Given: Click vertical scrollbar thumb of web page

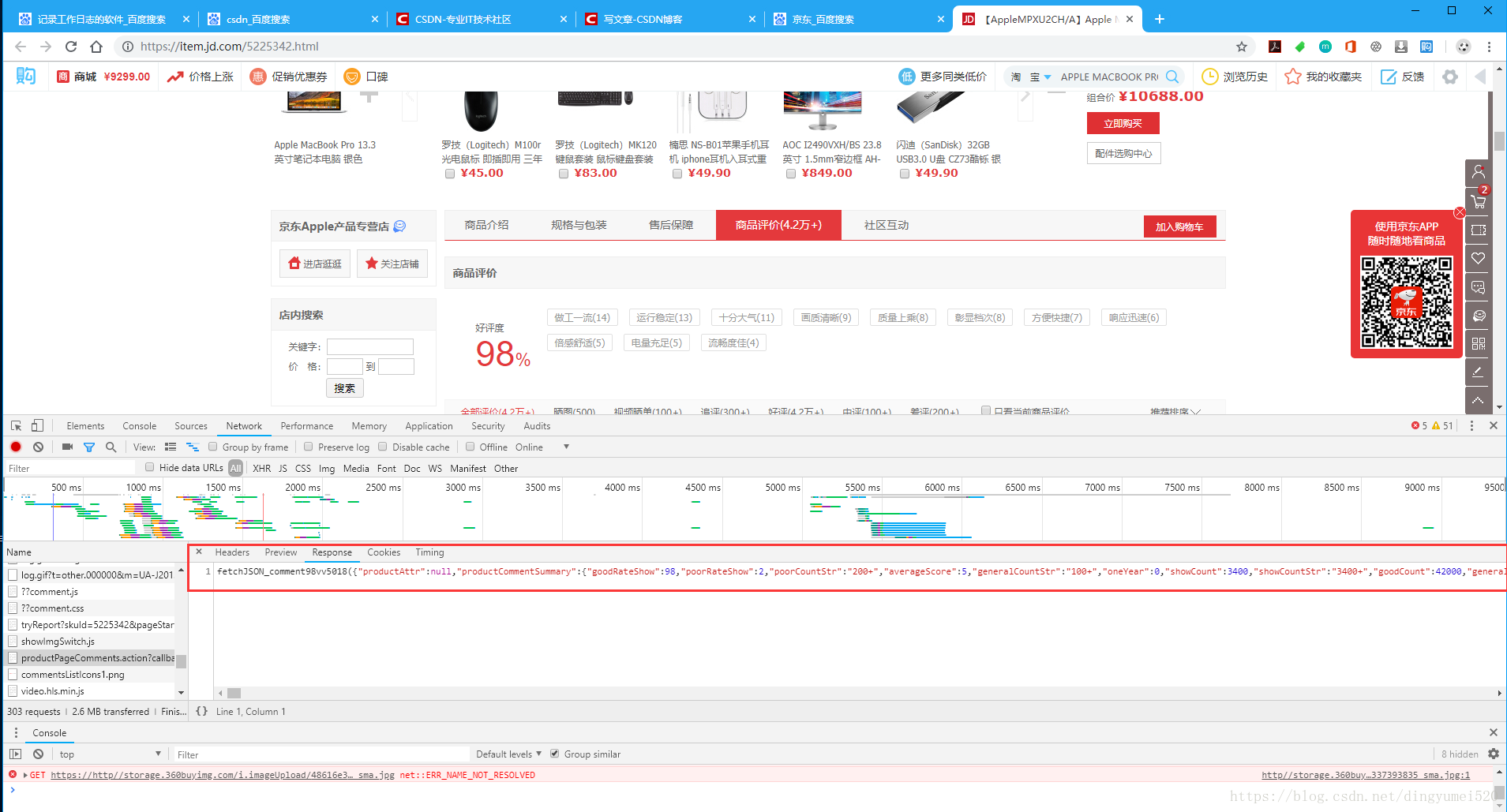Looking at the screenshot, I should coord(1499,141).
